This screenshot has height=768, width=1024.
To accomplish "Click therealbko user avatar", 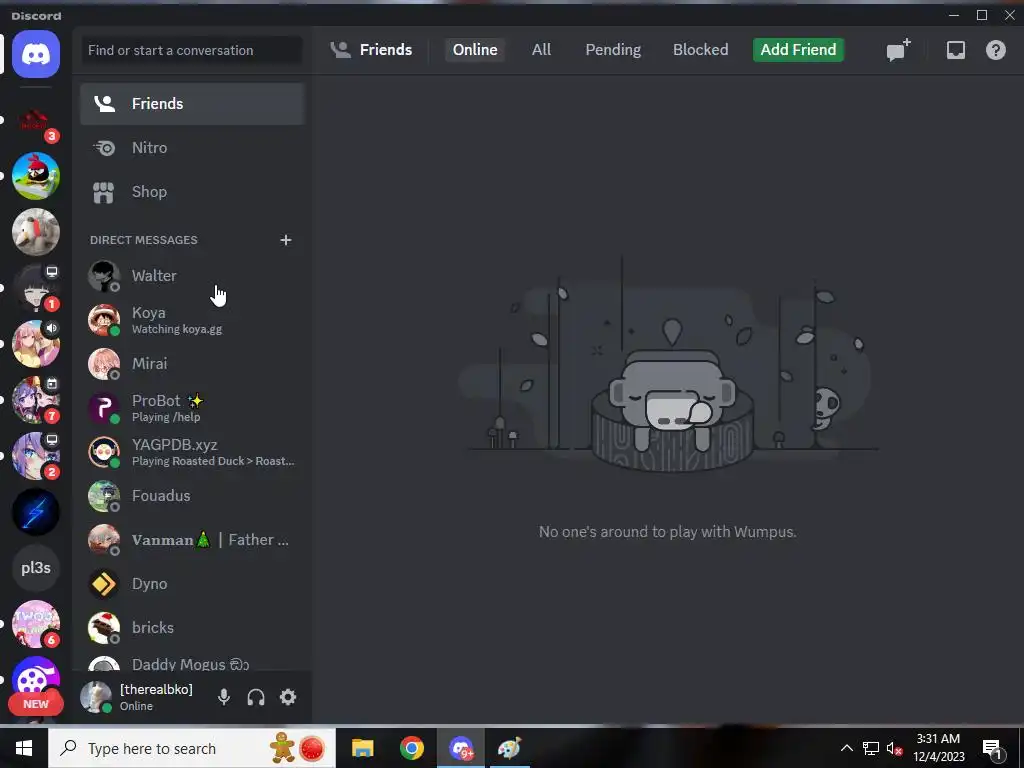I will click(x=96, y=697).
